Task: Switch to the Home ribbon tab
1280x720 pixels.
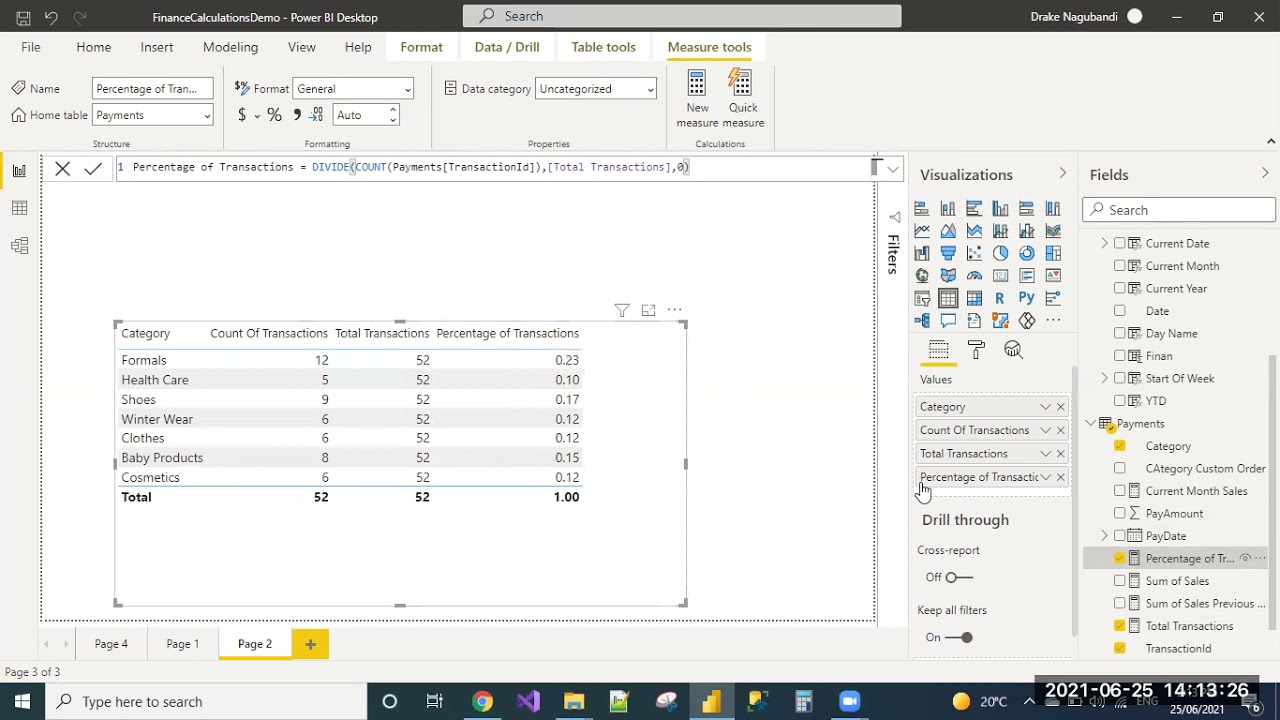Action: coord(94,47)
